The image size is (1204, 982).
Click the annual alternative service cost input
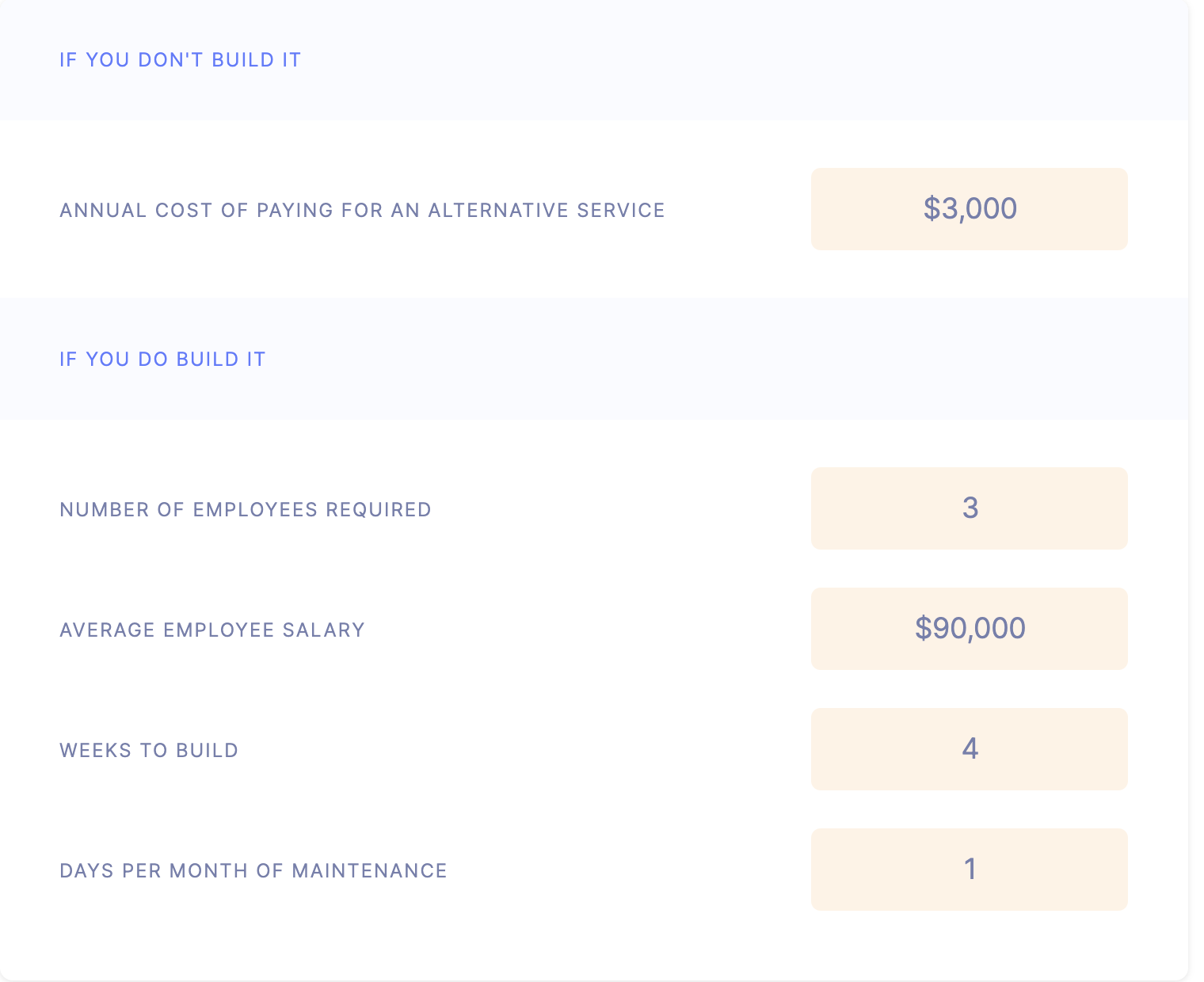[x=969, y=209]
